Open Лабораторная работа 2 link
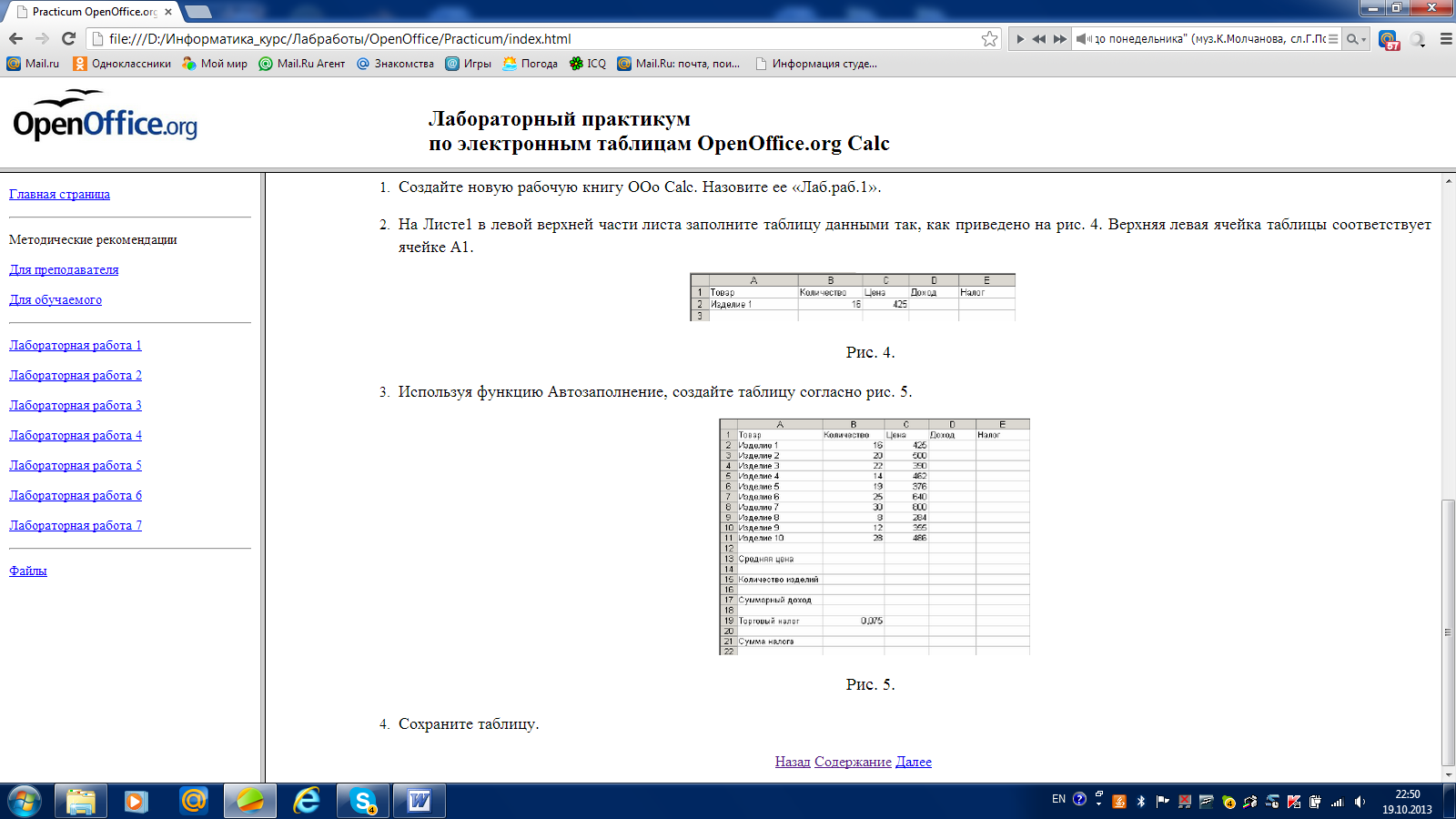The width and height of the screenshot is (1456, 819). (x=76, y=375)
